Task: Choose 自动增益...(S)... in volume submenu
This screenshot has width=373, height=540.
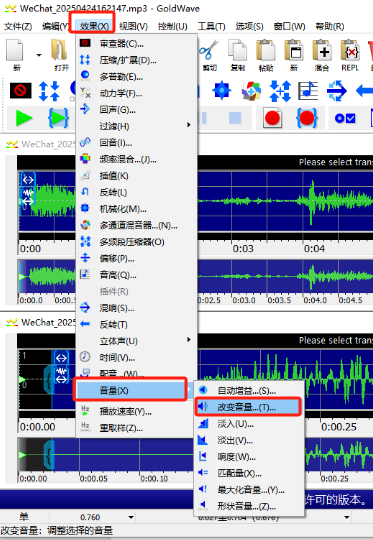Action: pos(249,391)
